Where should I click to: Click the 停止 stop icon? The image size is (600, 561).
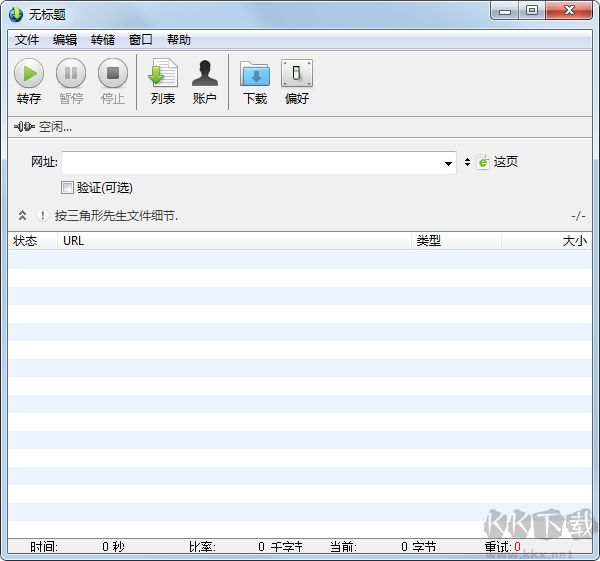tap(113, 73)
